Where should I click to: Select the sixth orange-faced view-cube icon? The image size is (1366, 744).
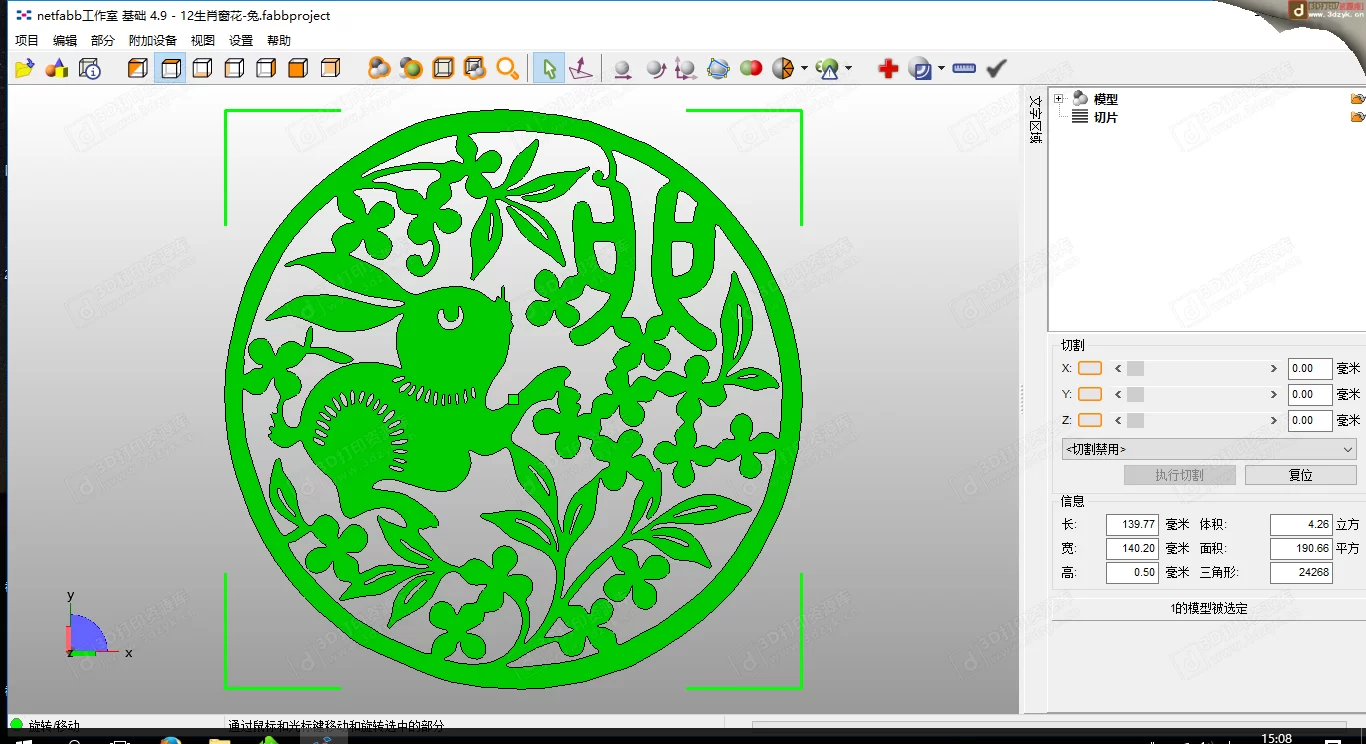point(298,68)
